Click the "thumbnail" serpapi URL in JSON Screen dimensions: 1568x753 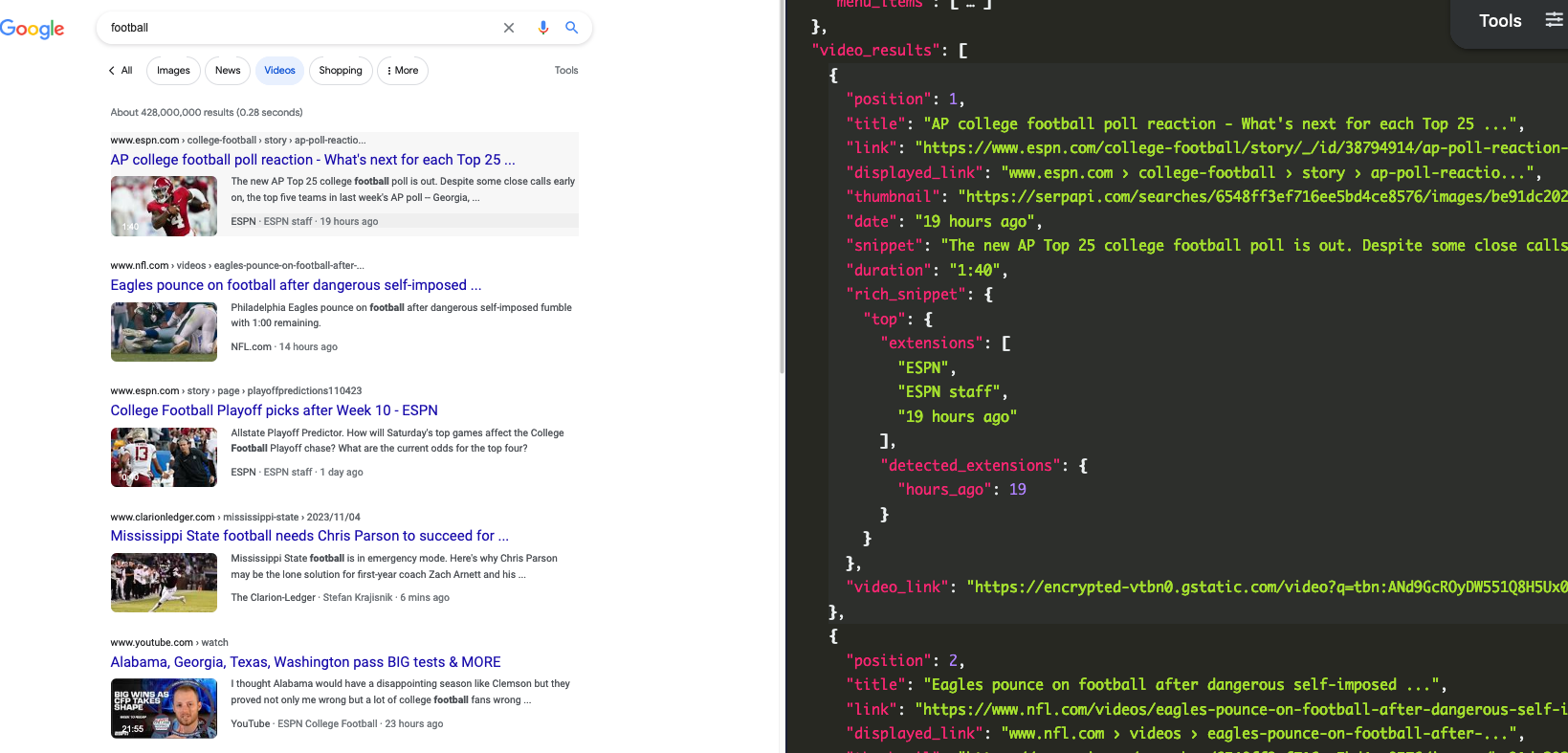[x=1263, y=197]
